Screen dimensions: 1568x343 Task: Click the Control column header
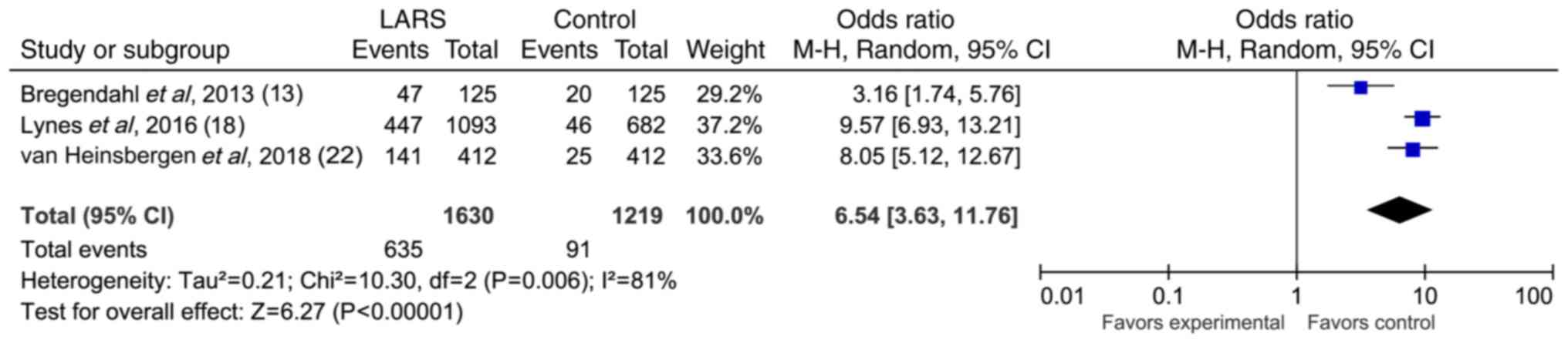[x=594, y=19]
